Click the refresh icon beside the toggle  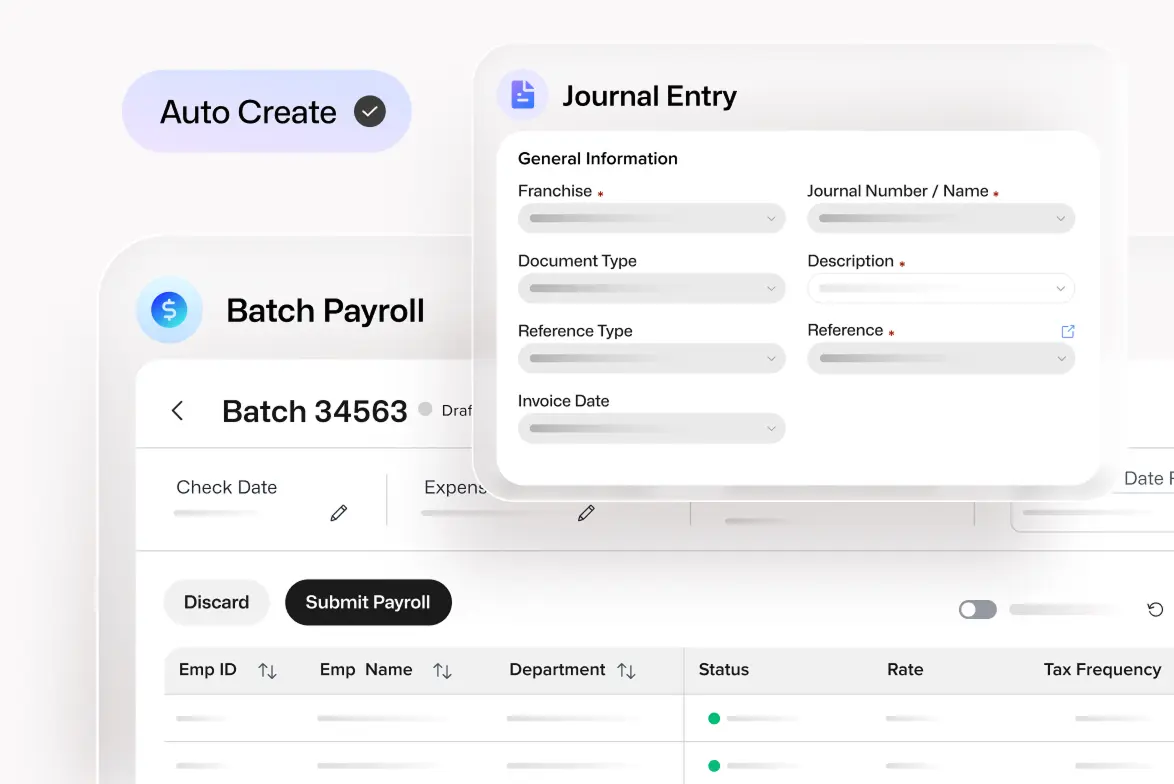coord(1155,610)
